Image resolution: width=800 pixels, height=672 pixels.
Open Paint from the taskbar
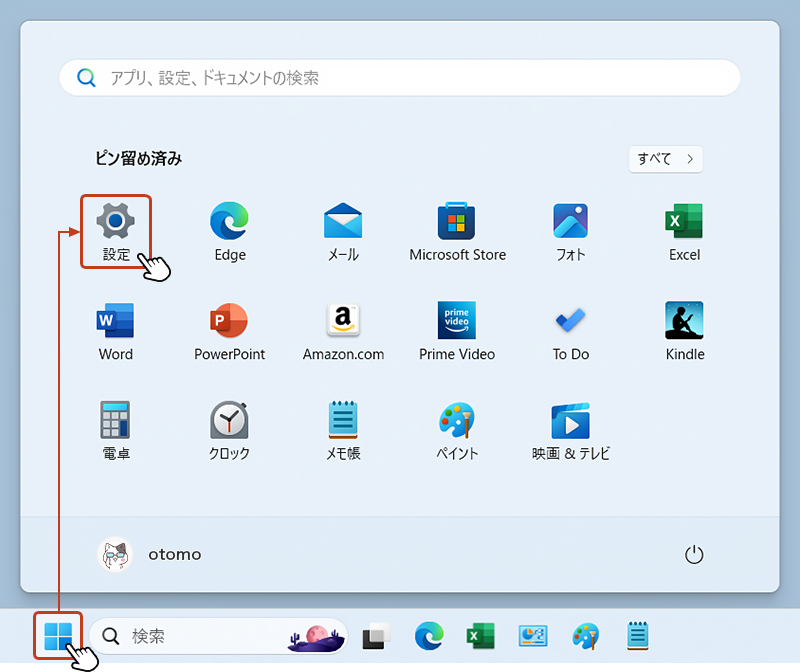click(586, 636)
